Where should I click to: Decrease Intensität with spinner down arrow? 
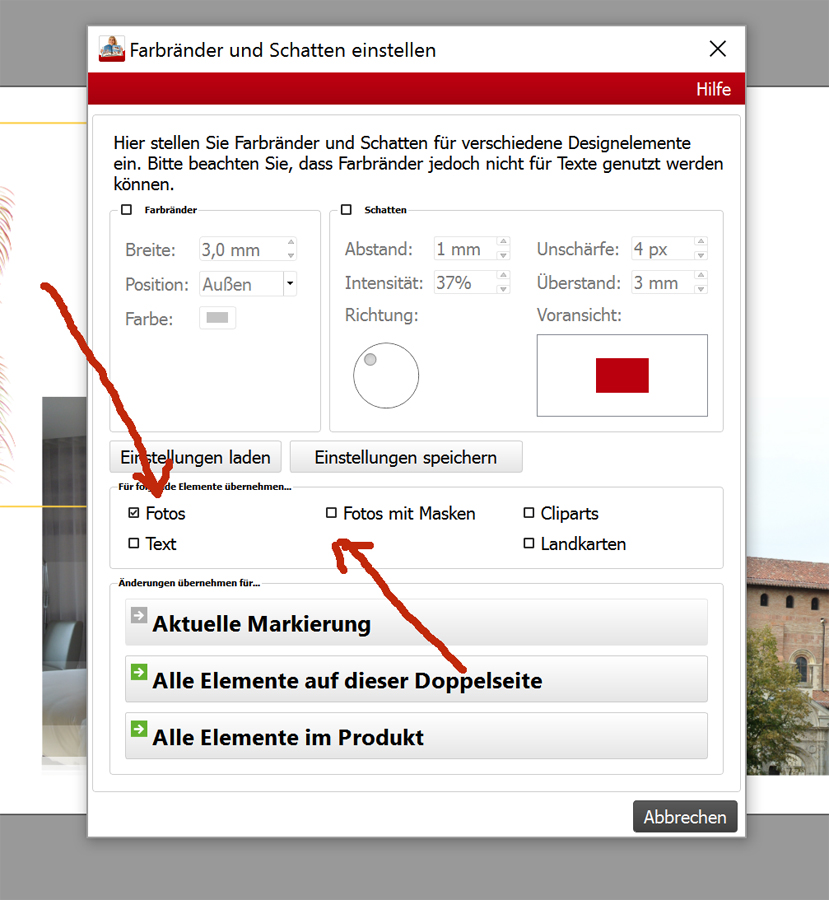503,289
